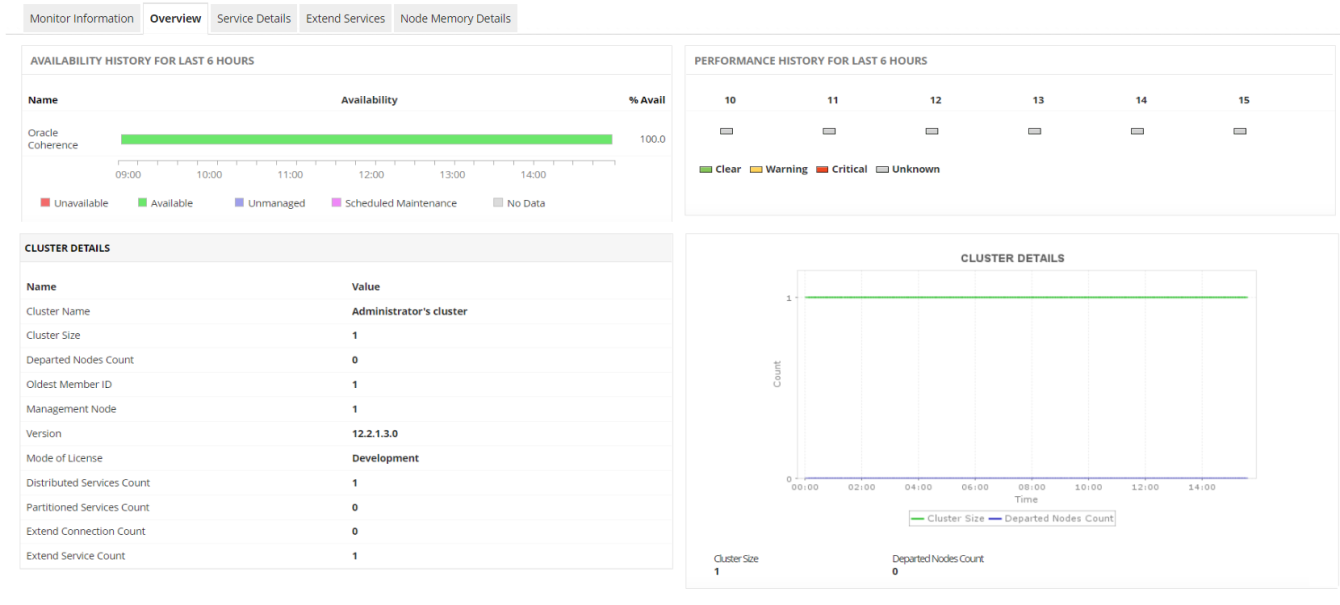The height and width of the screenshot is (605, 1340).
Task: Open the Node Memory Details tab
Action: [455, 18]
